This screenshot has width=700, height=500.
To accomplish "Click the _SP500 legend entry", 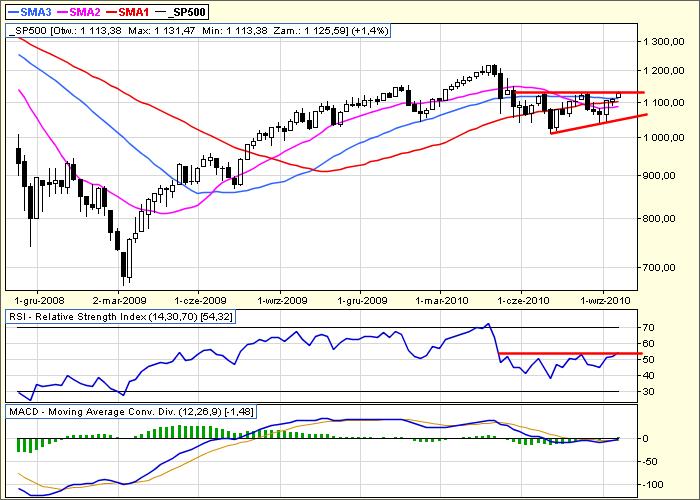I will pos(180,12).
